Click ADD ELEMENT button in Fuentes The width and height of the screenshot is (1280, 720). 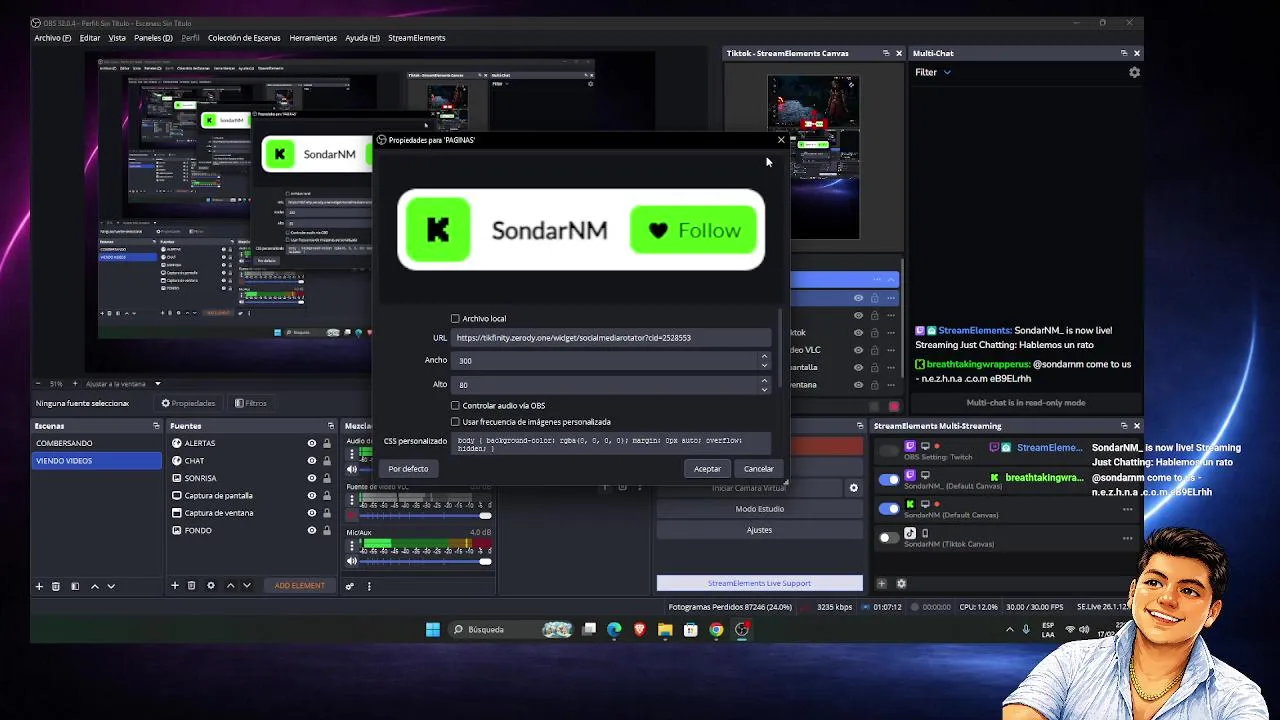click(x=299, y=586)
